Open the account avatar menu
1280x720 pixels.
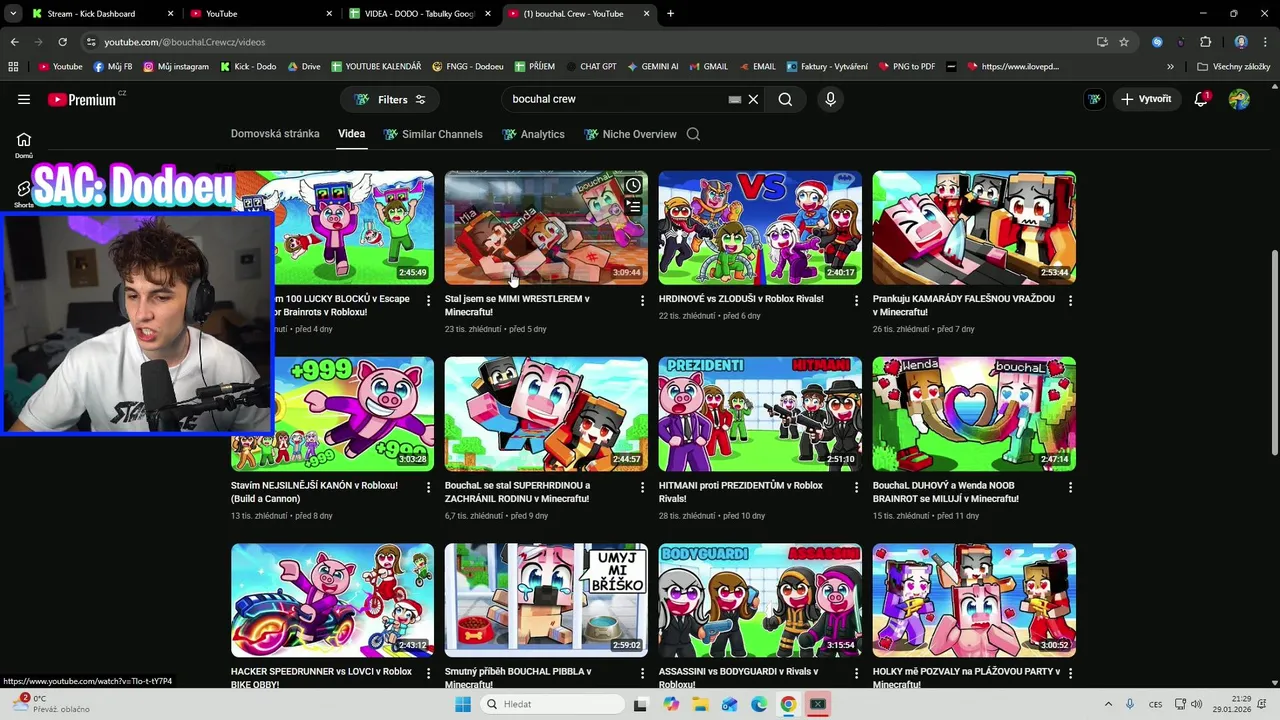click(1239, 99)
